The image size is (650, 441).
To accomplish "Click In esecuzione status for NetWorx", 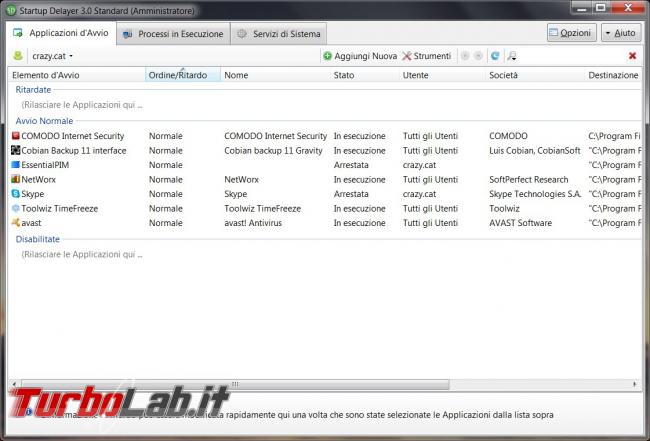I will click(x=359, y=179).
